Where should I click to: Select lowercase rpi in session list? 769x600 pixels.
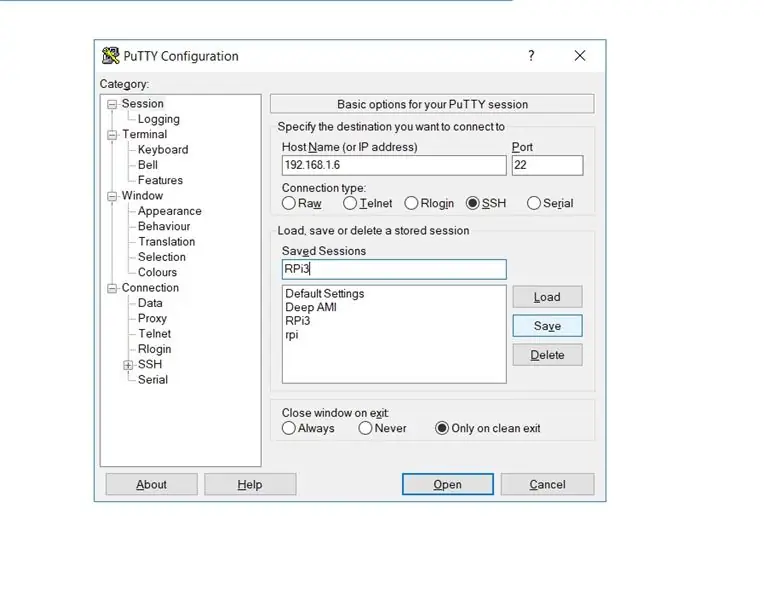tap(292, 335)
